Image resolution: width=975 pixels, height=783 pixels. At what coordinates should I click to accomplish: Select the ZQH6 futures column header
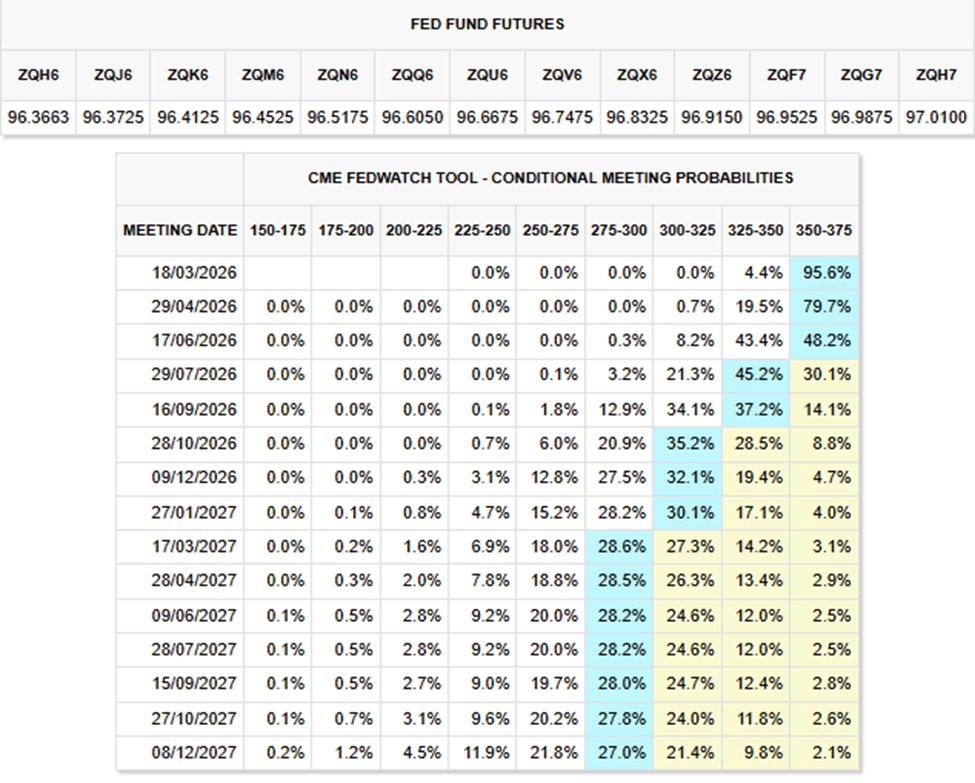[38, 74]
